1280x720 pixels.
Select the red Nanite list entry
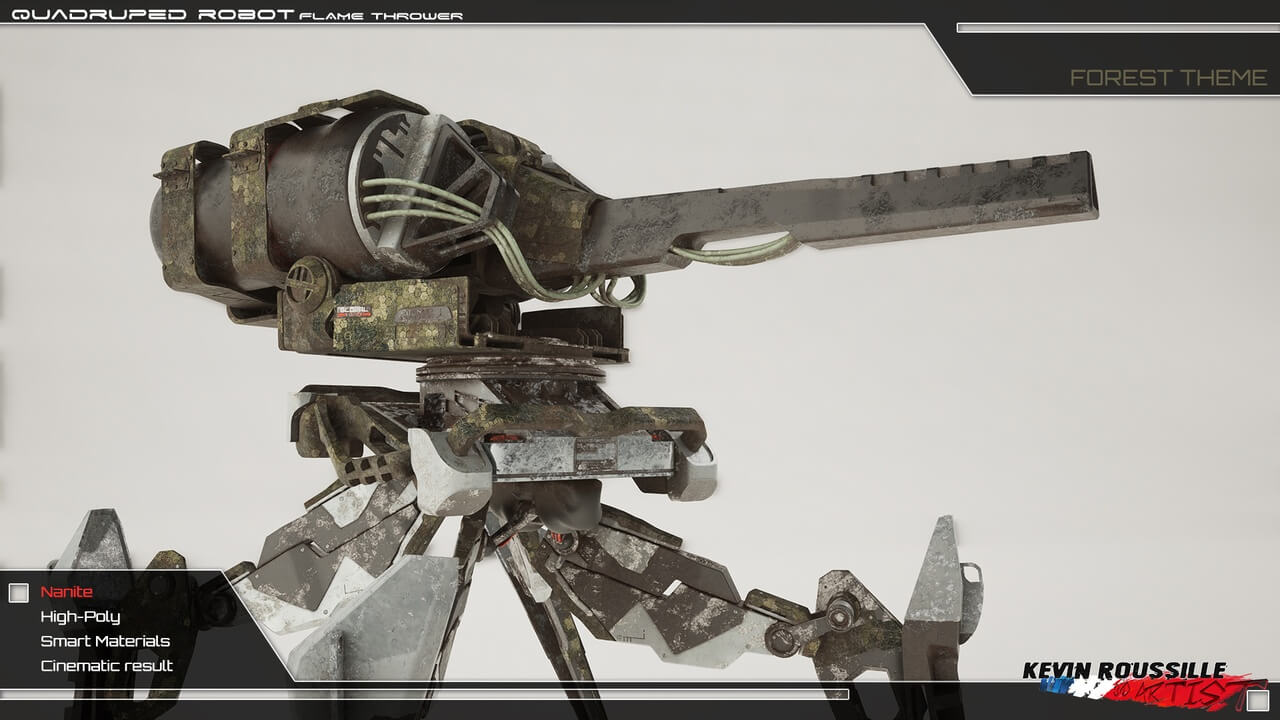click(x=66, y=592)
